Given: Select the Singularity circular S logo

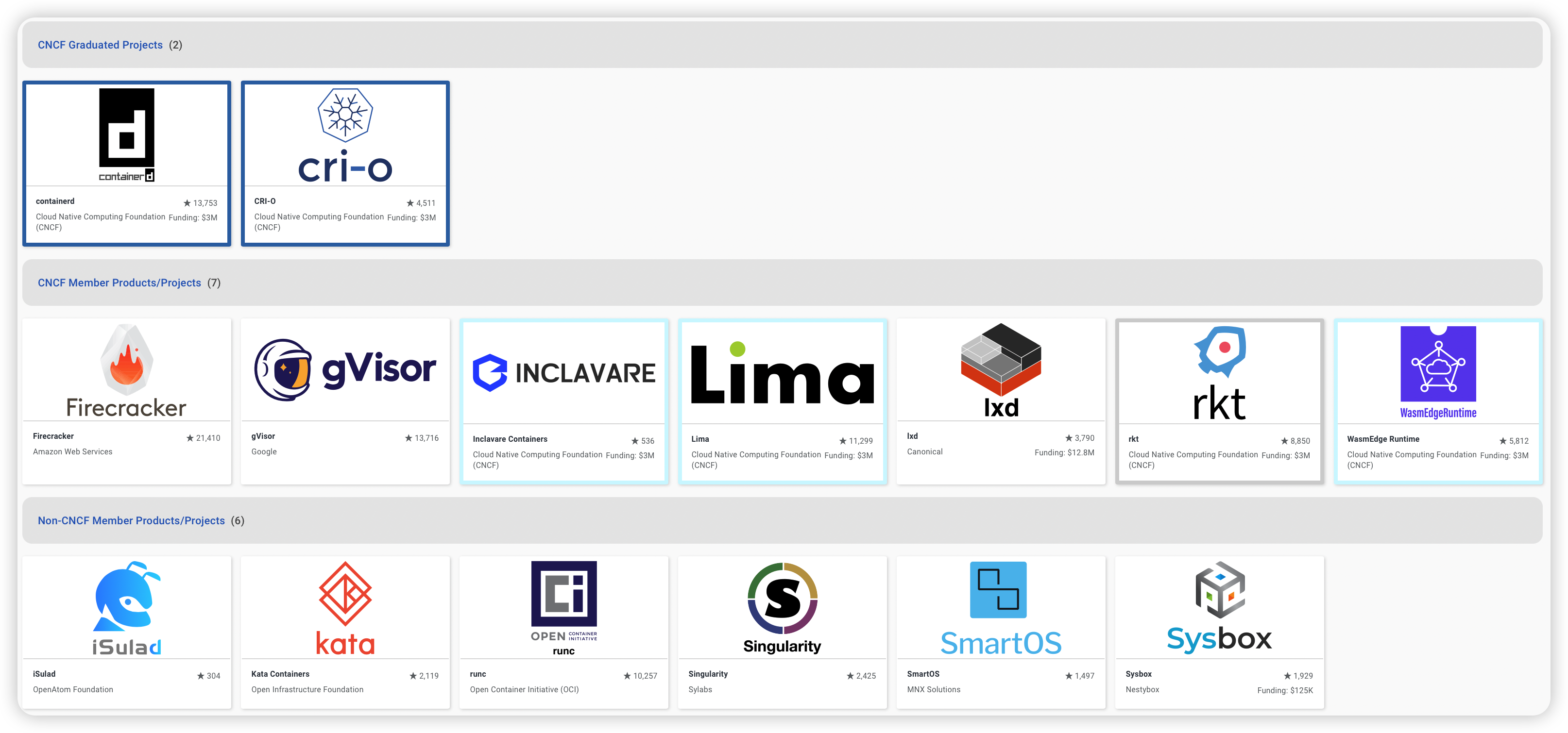Looking at the screenshot, I should click(x=782, y=608).
